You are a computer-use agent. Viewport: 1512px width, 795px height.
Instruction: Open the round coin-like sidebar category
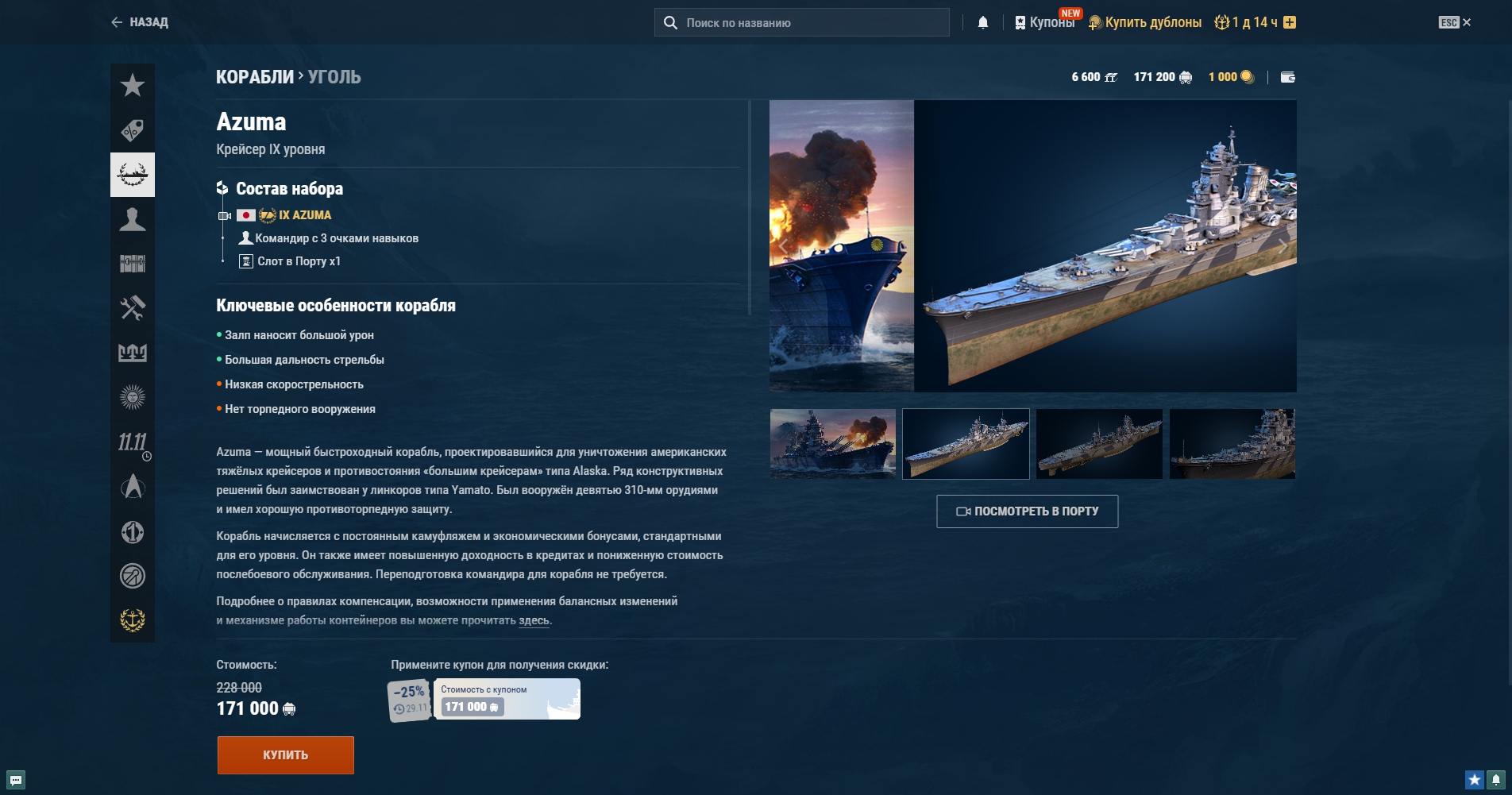click(x=133, y=531)
